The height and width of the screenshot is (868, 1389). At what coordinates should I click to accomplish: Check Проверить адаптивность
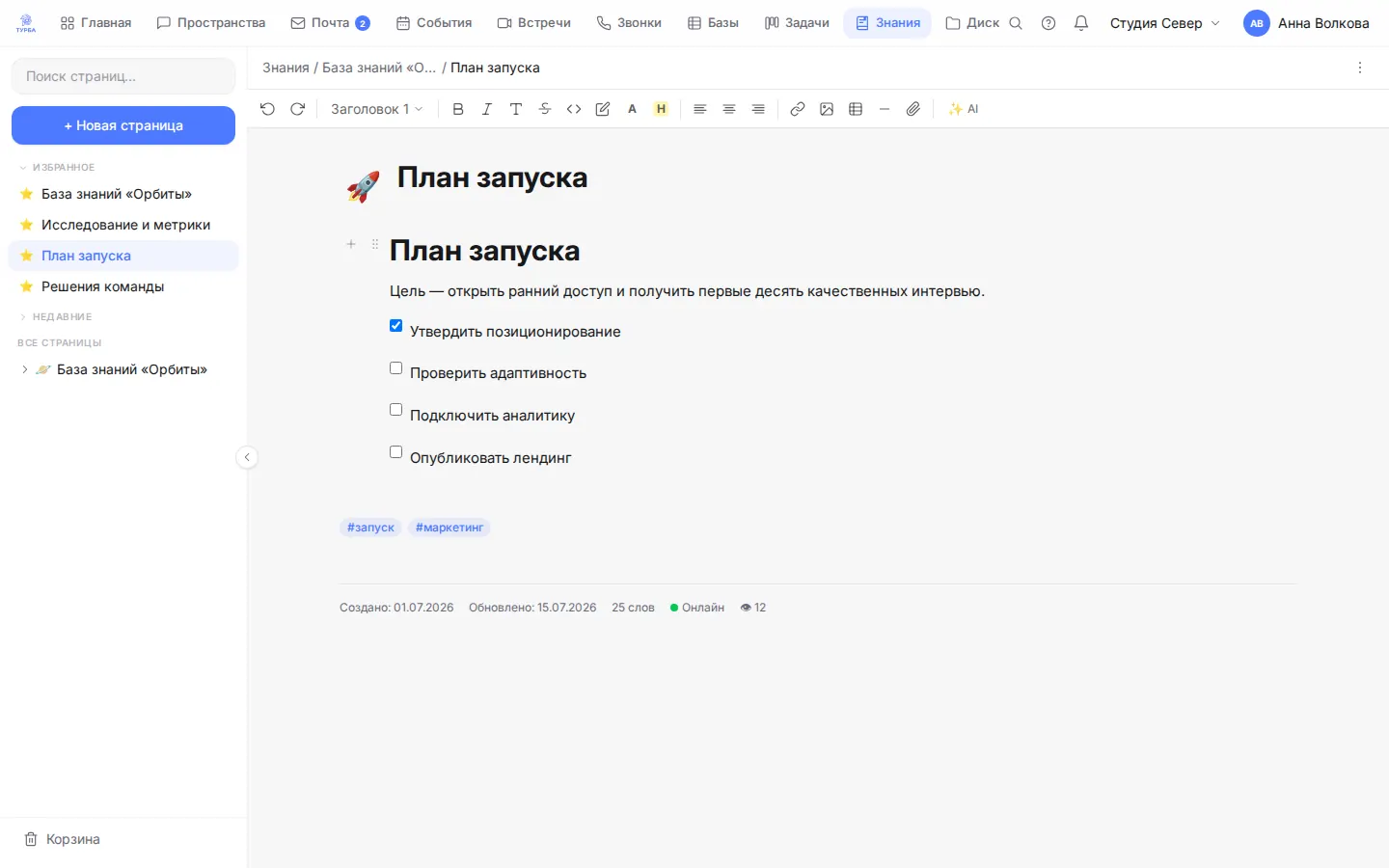[395, 367]
